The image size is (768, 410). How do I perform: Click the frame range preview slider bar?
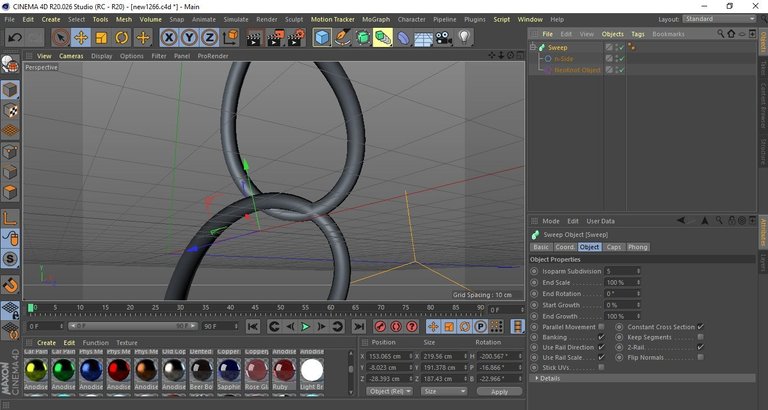[133, 326]
